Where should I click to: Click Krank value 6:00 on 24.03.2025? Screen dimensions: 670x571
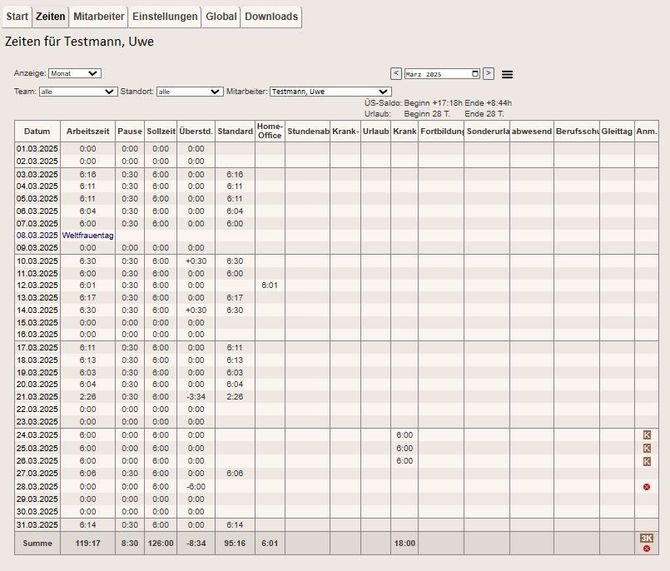(x=404, y=435)
